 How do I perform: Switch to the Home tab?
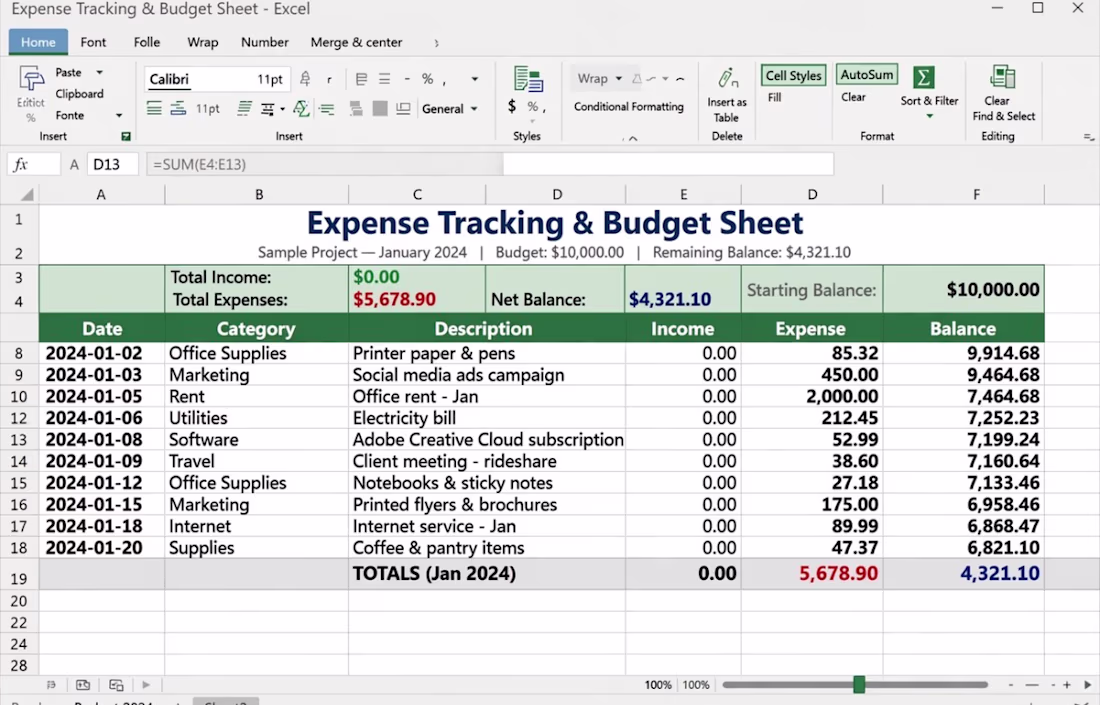(38, 42)
